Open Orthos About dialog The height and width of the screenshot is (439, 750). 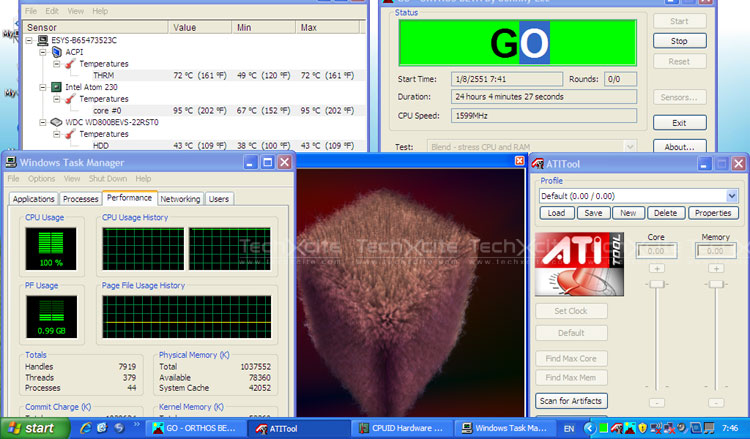679,146
